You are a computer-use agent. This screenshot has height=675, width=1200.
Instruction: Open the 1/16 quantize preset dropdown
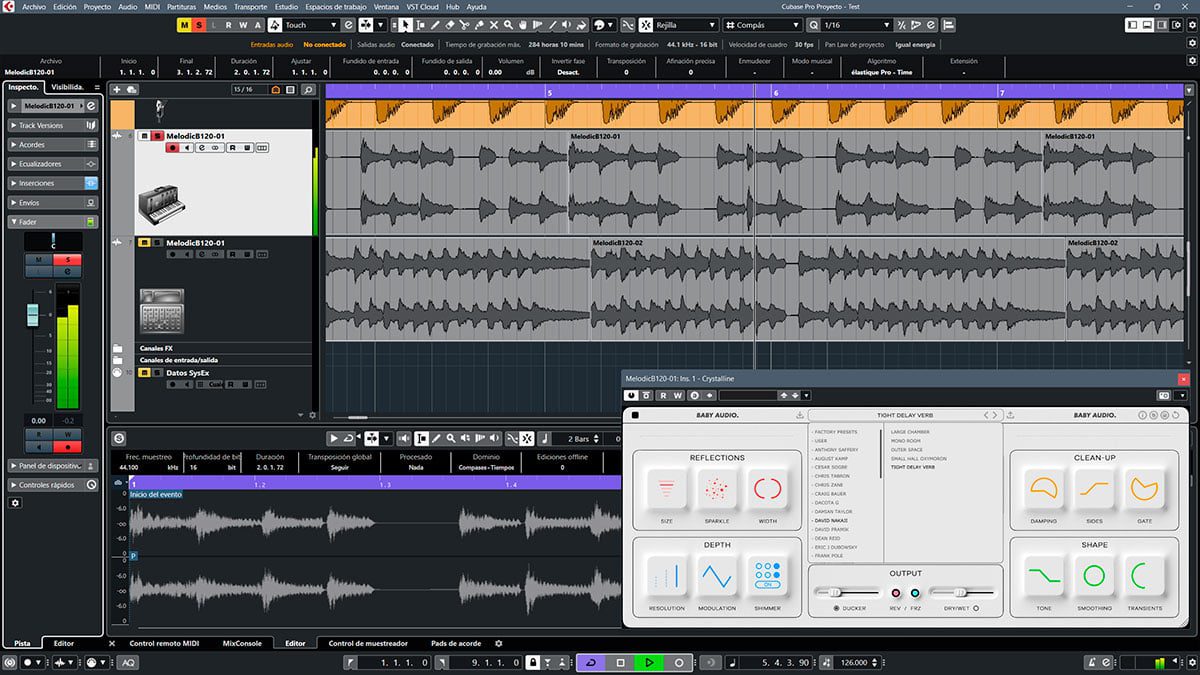point(857,25)
